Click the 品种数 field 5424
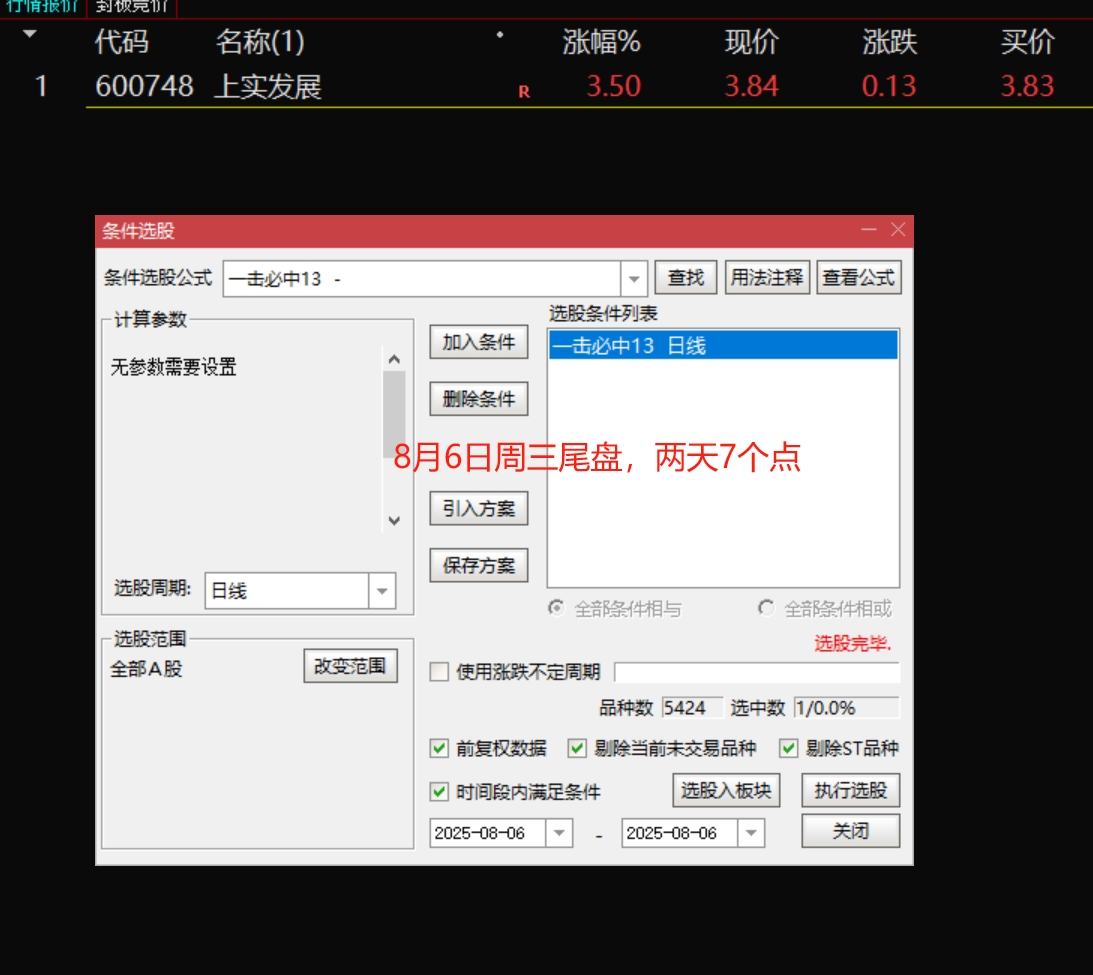The image size is (1093, 975). click(692, 708)
